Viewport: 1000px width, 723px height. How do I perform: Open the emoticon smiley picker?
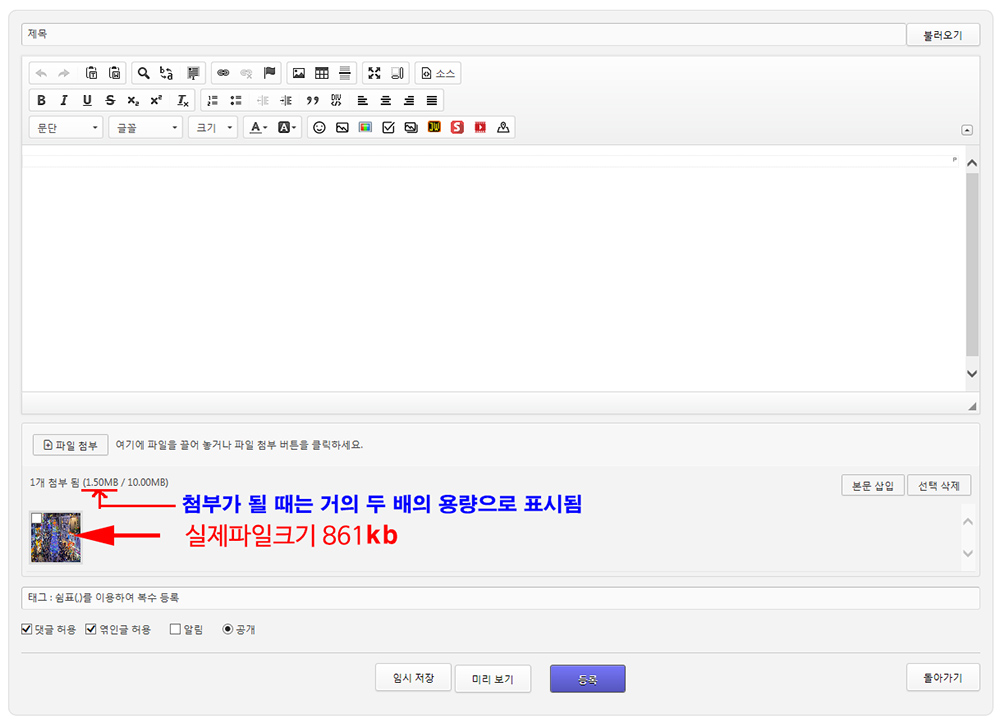click(319, 127)
